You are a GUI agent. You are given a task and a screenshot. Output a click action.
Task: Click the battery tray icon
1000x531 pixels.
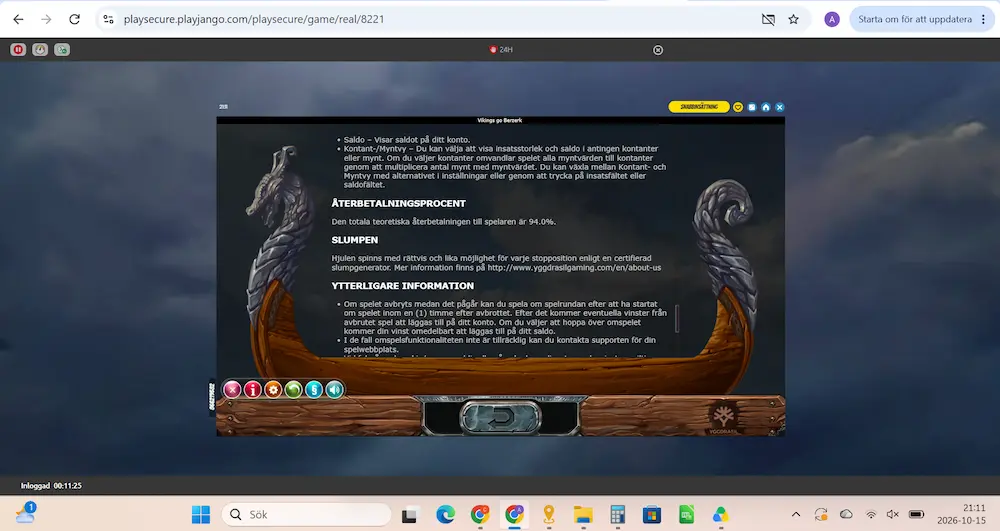pyautogui.click(x=916, y=514)
